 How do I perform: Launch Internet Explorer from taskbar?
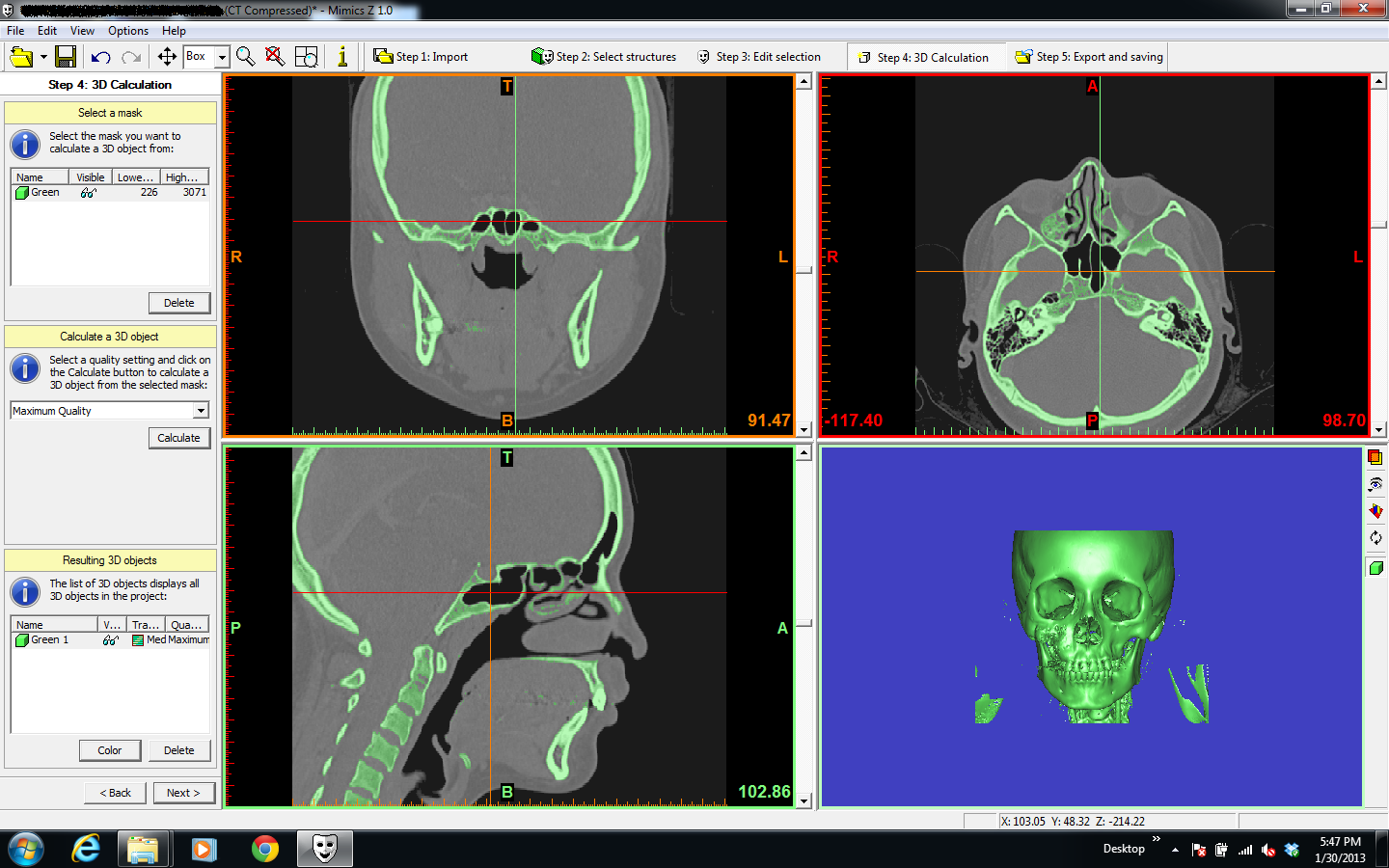86,849
